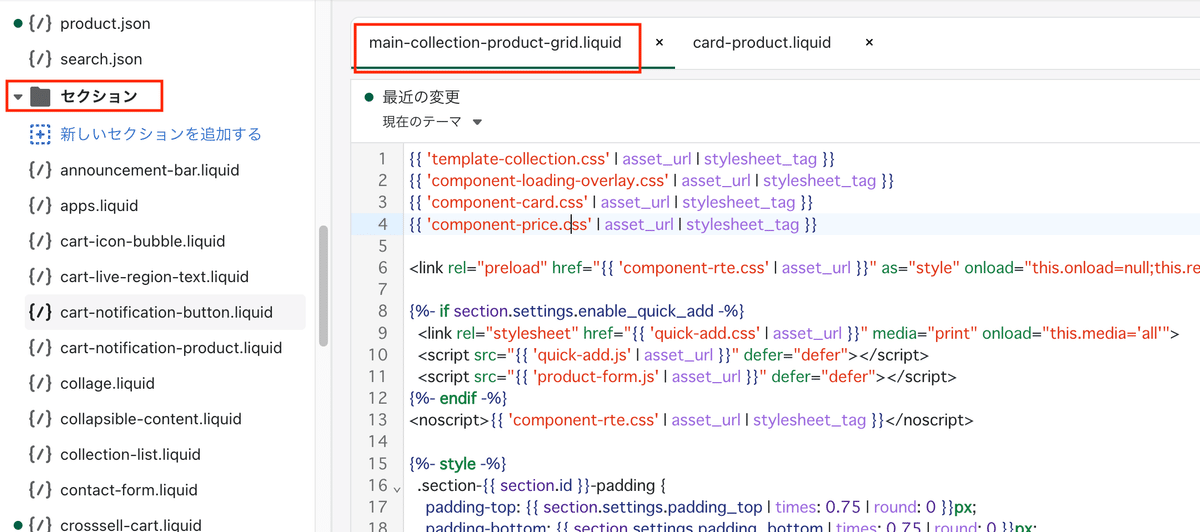Click 新しいセクションを追加する link
The image size is (1200, 532).
[x=161, y=134]
